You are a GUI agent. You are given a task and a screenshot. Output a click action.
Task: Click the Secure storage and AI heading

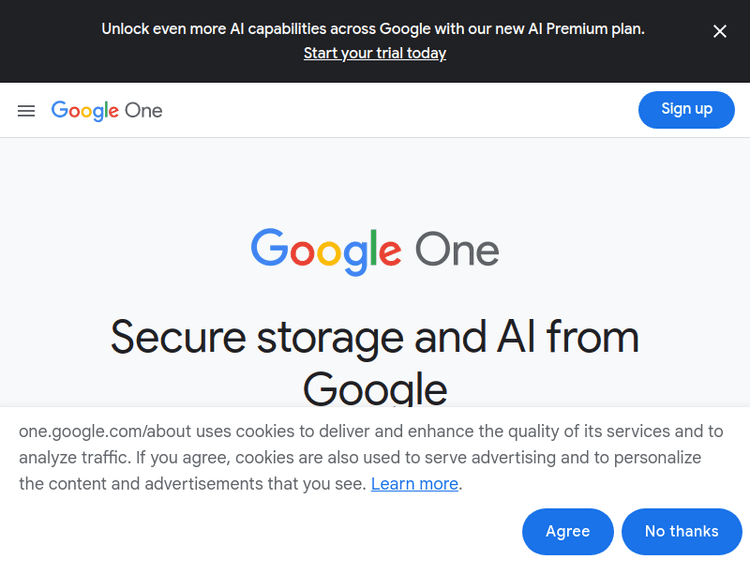click(x=375, y=336)
